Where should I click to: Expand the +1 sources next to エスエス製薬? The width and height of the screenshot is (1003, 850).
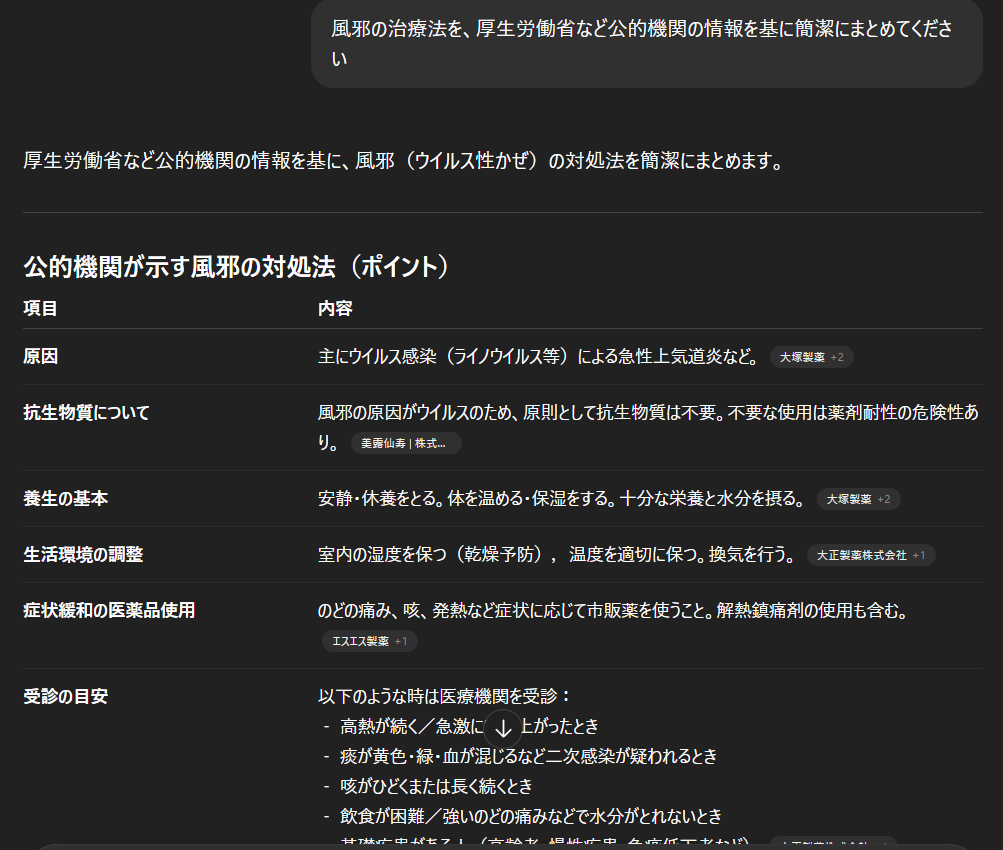(401, 641)
